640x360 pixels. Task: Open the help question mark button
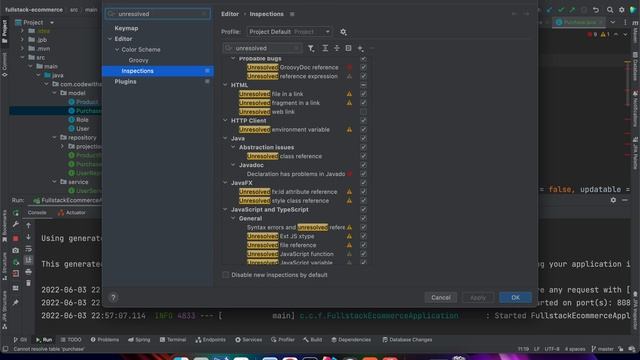tap(113, 298)
